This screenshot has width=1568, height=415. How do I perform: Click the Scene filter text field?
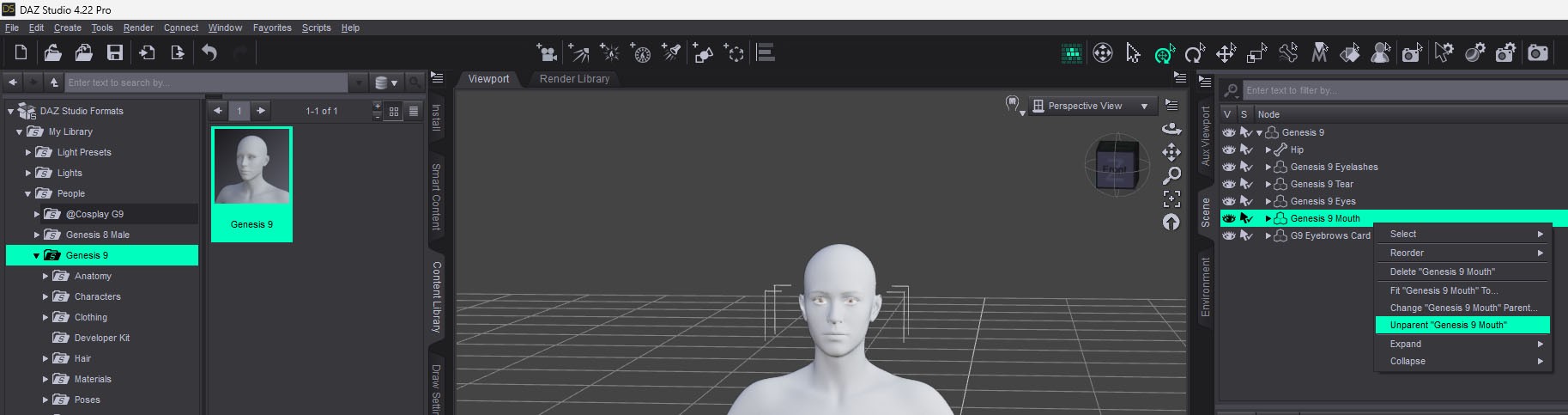(x=1405, y=90)
